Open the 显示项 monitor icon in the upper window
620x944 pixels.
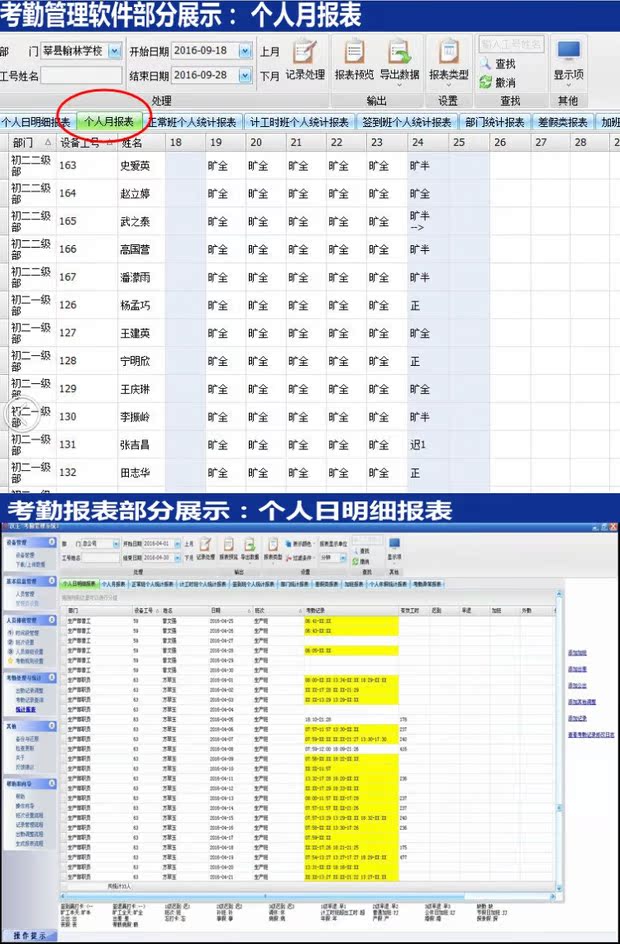pyautogui.click(x=569, y=52)
